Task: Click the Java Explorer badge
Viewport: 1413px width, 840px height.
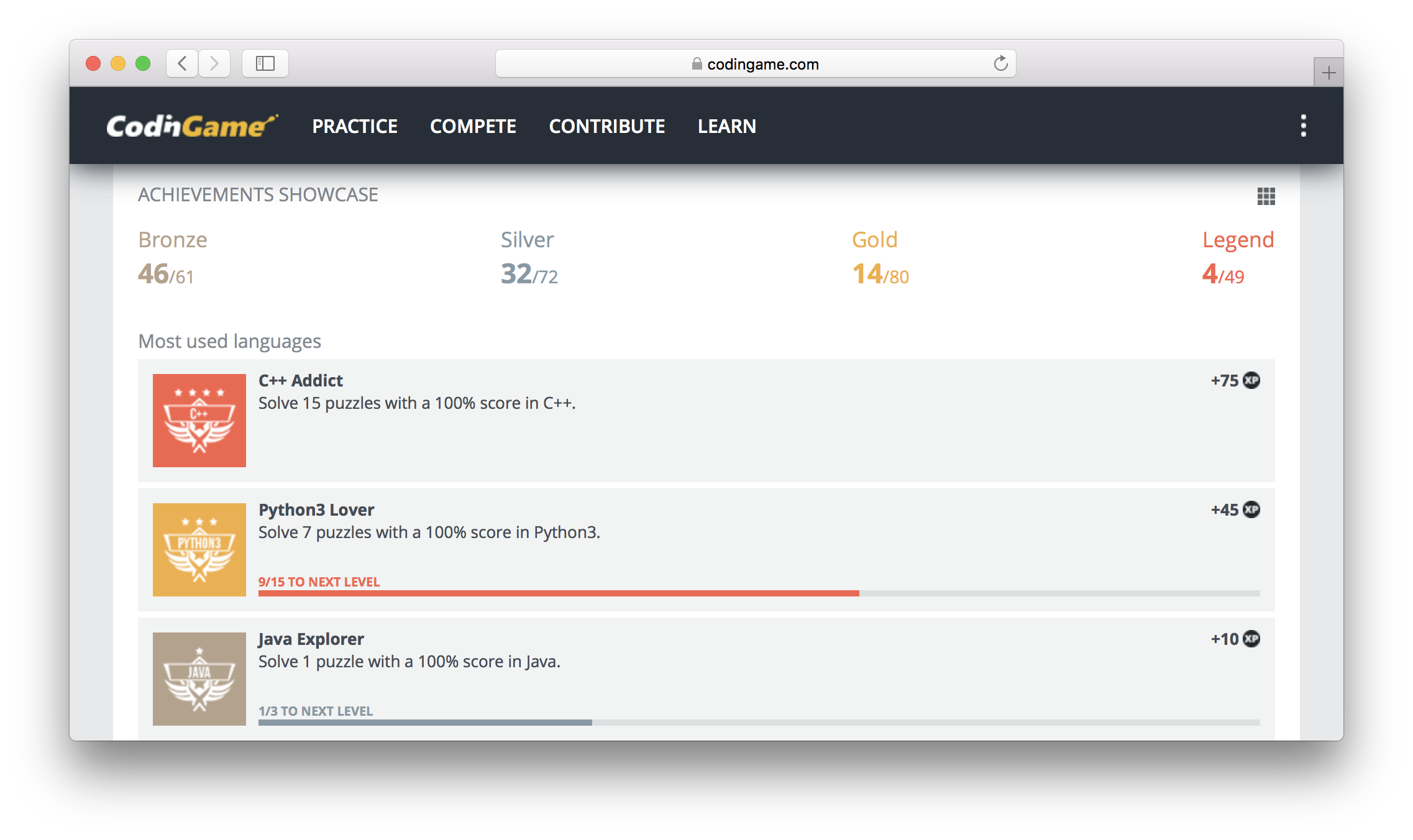Action: click(x=199, y=679)
